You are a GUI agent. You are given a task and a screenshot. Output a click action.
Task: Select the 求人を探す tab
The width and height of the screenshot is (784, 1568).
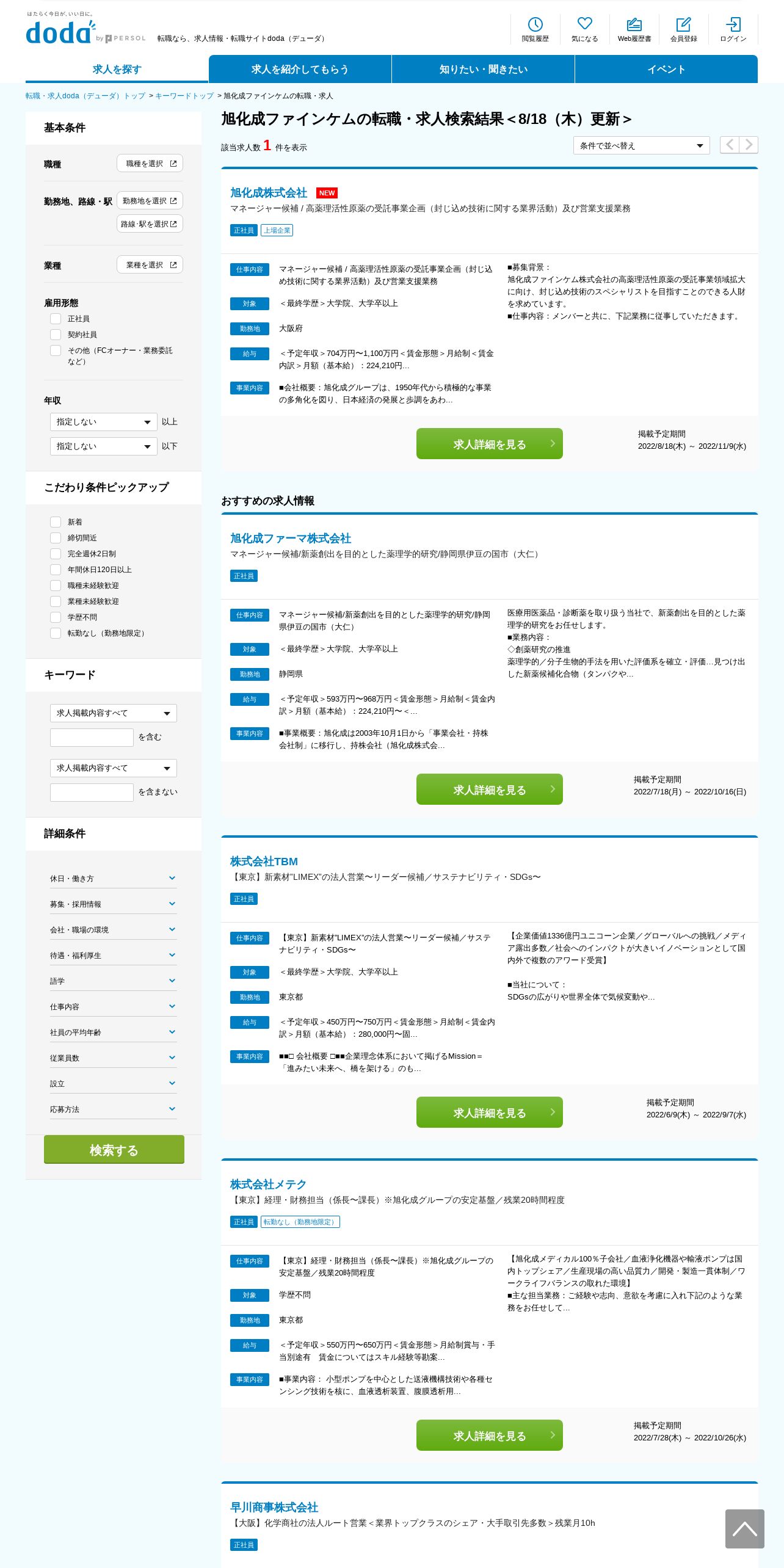(x=117, y=69)
